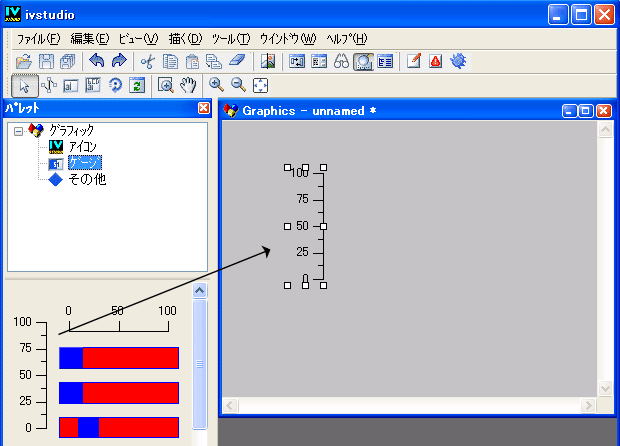This screenshot has height=446, width=620.
Task: Click the eraser delete icon
Action: (236, 61)
